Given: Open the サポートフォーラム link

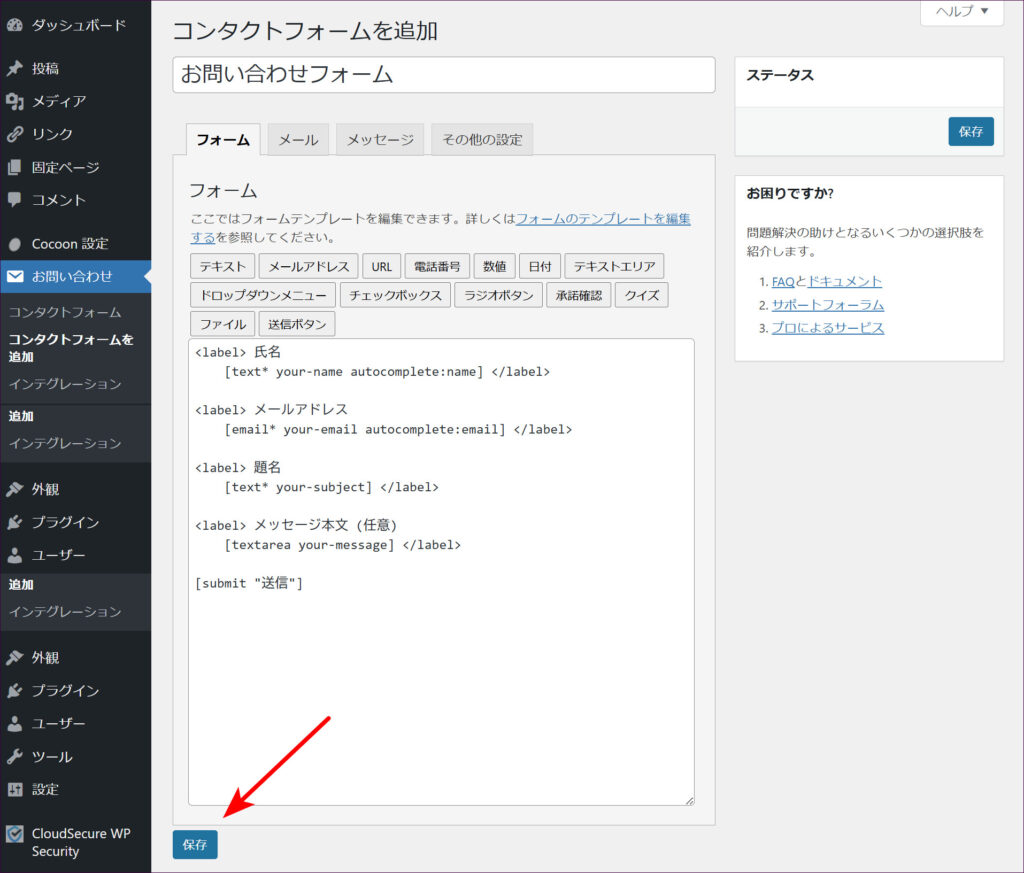Looking at the screenshot, I should pyautogui.click(x=827, y=305).
